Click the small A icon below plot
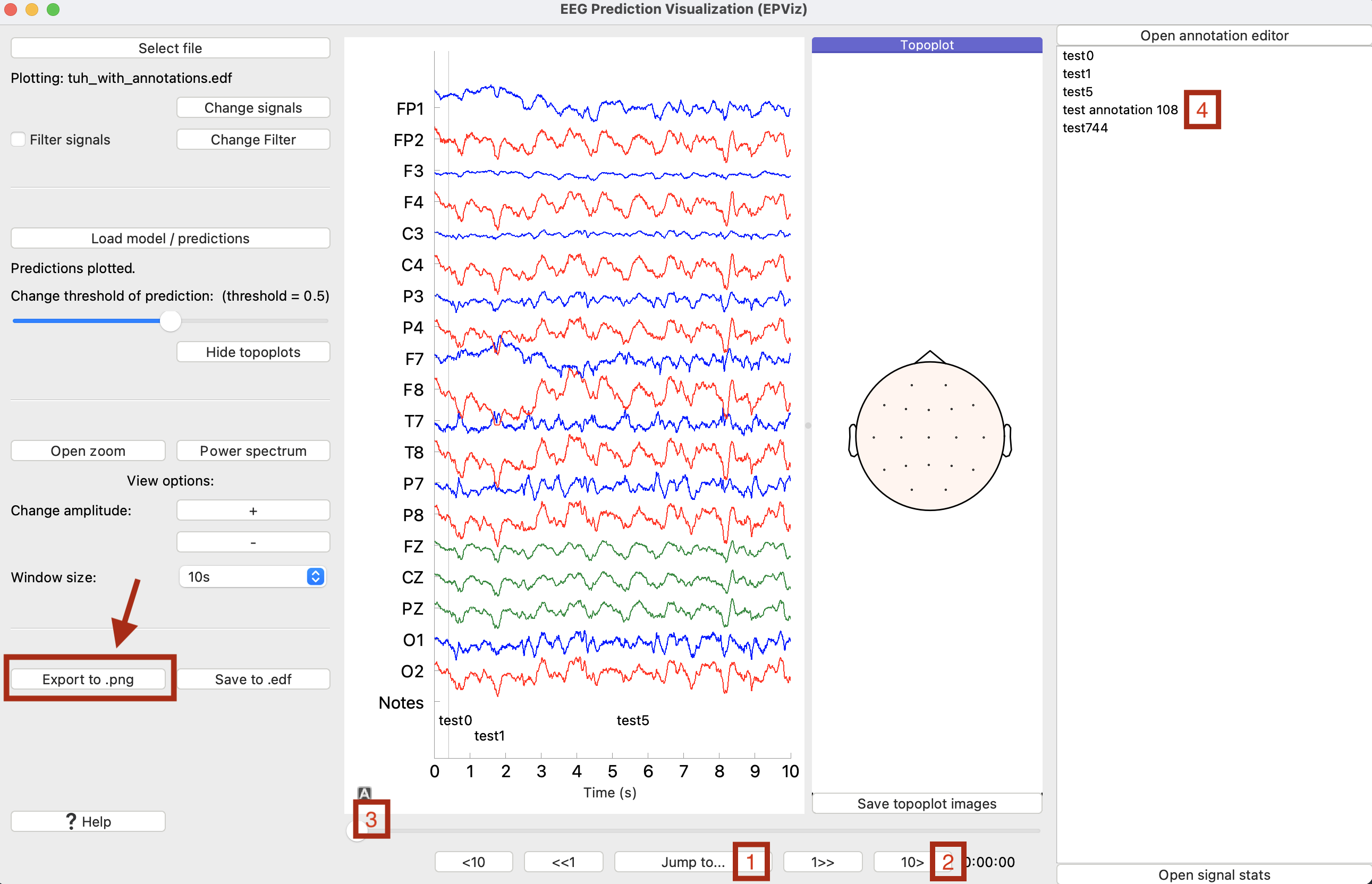The height and width of the screenshot is (884, 1372). [364, 793]
